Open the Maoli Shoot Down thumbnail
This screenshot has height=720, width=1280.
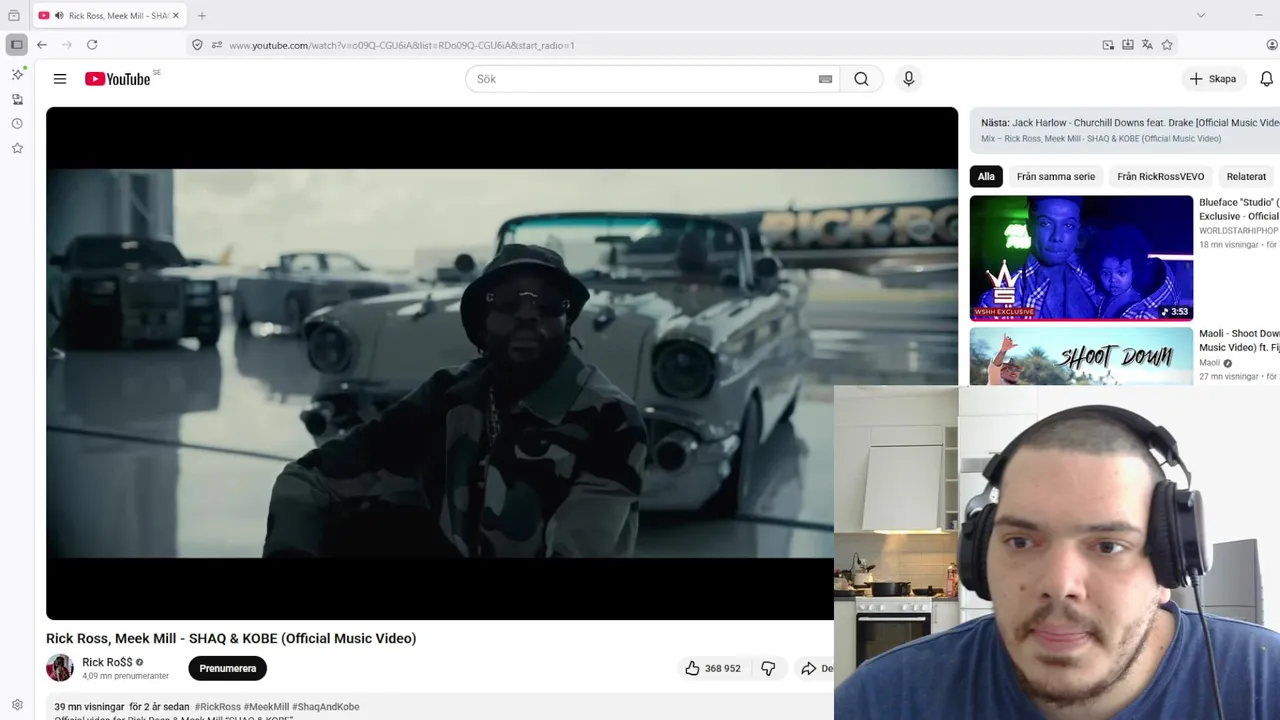[x=1081, y=356]
